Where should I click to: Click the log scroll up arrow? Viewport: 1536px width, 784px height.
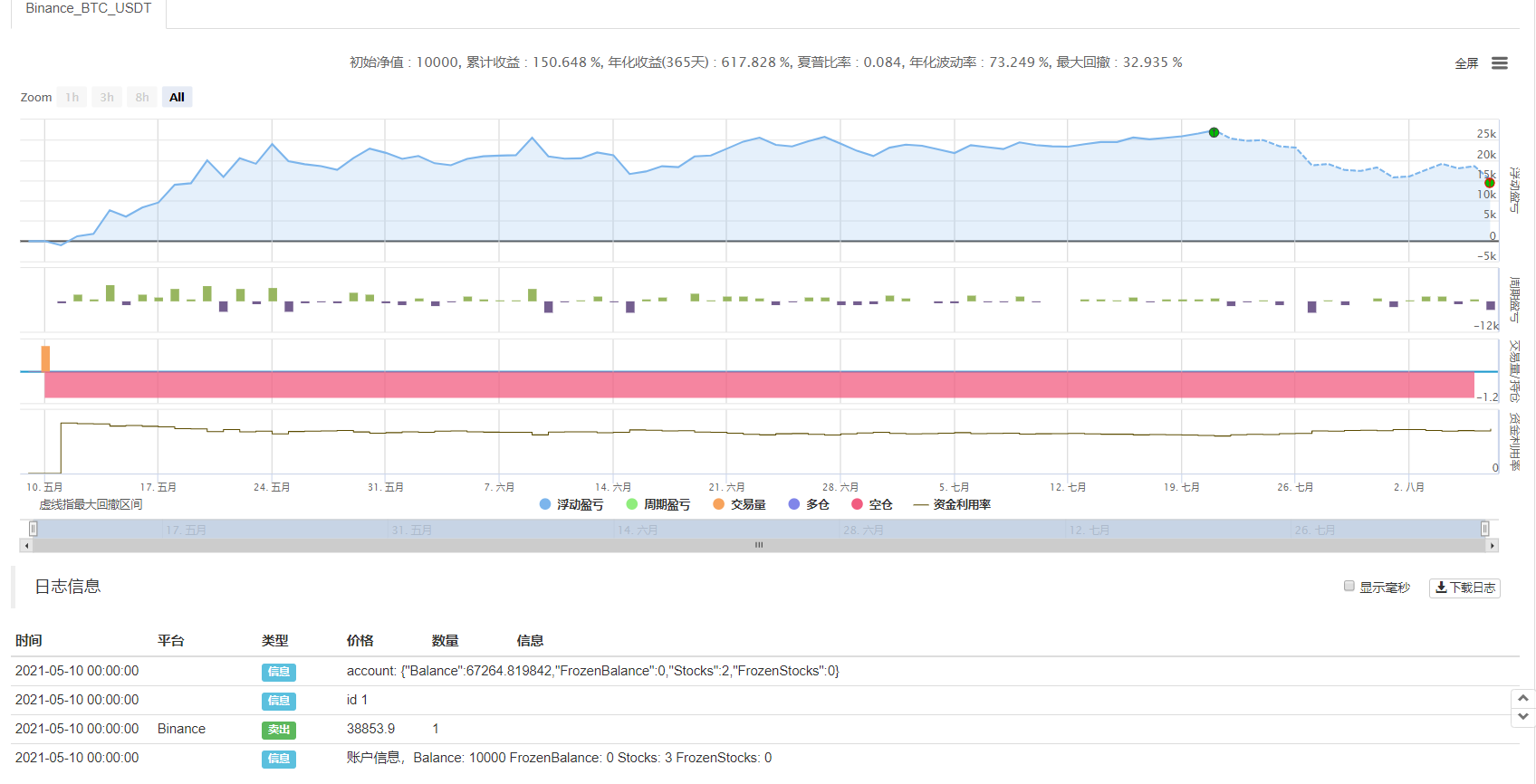(1523, 698)
